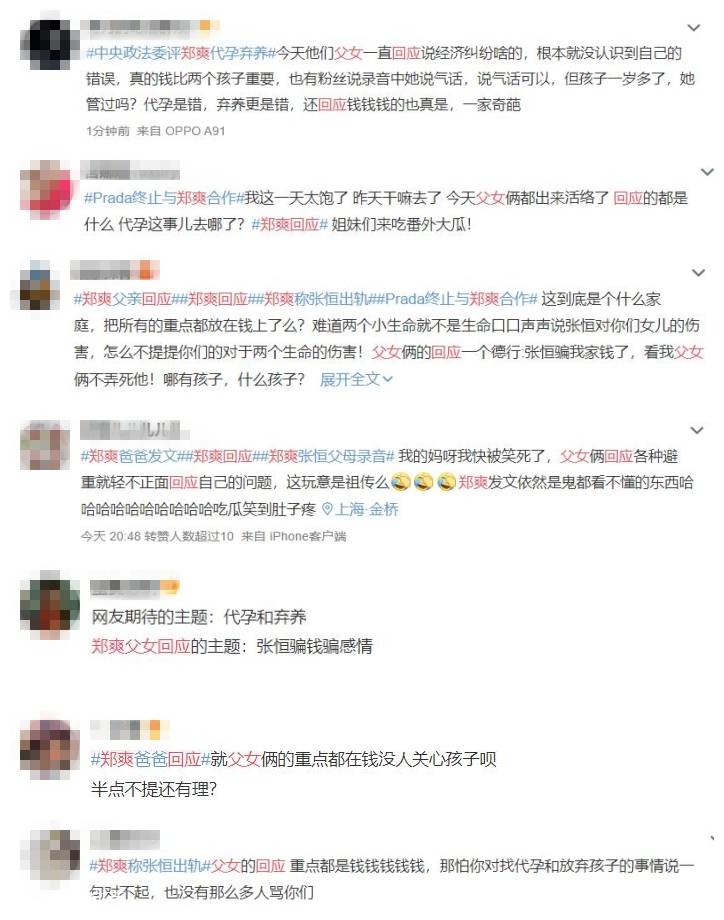Image resolution: width=724 pixels, height=920 pixels.
Task: Open hashtag #中央政法委评郑爽代孕弃养#
Action: pyautogui.click(x=180, y=53)
